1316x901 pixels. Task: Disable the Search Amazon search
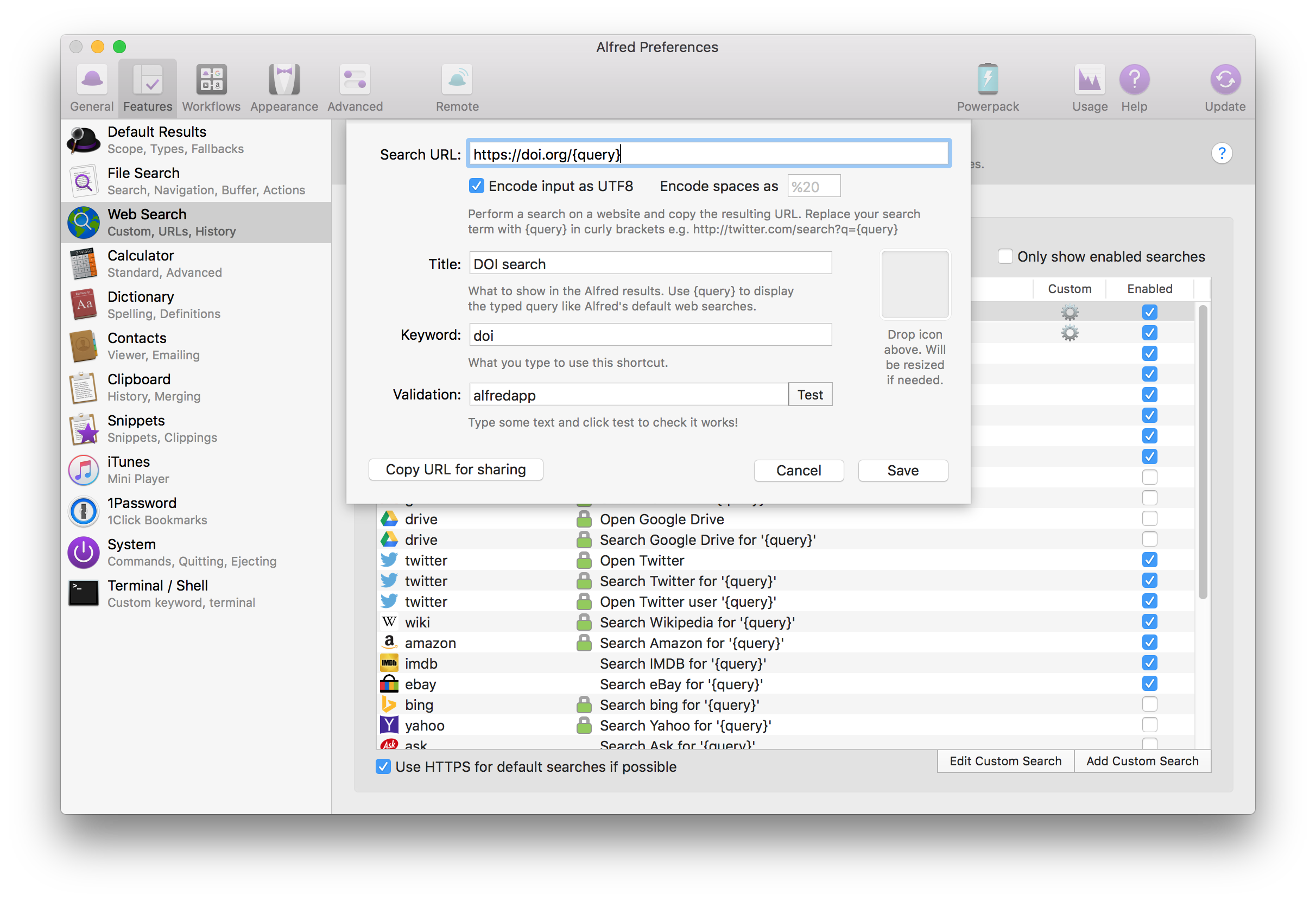(x=1149, y=642)
